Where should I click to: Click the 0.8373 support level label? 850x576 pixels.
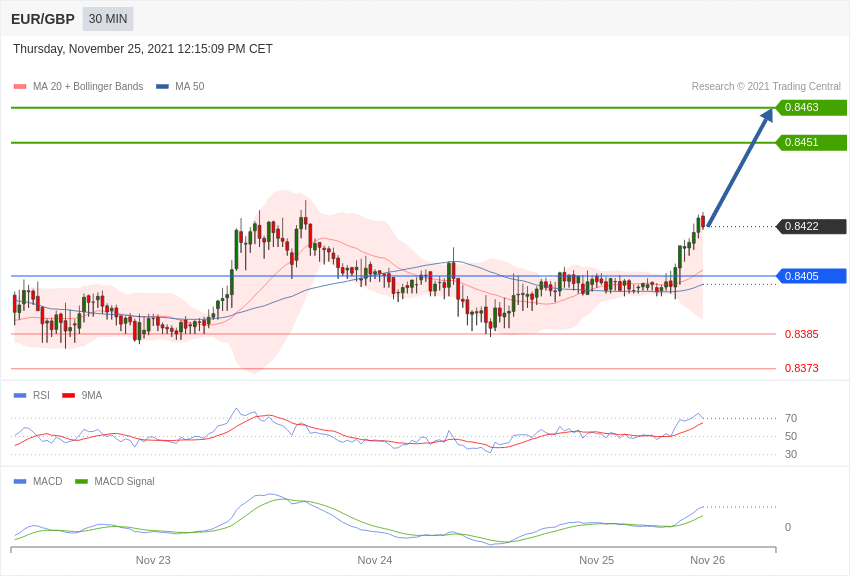tap(802, 368)
